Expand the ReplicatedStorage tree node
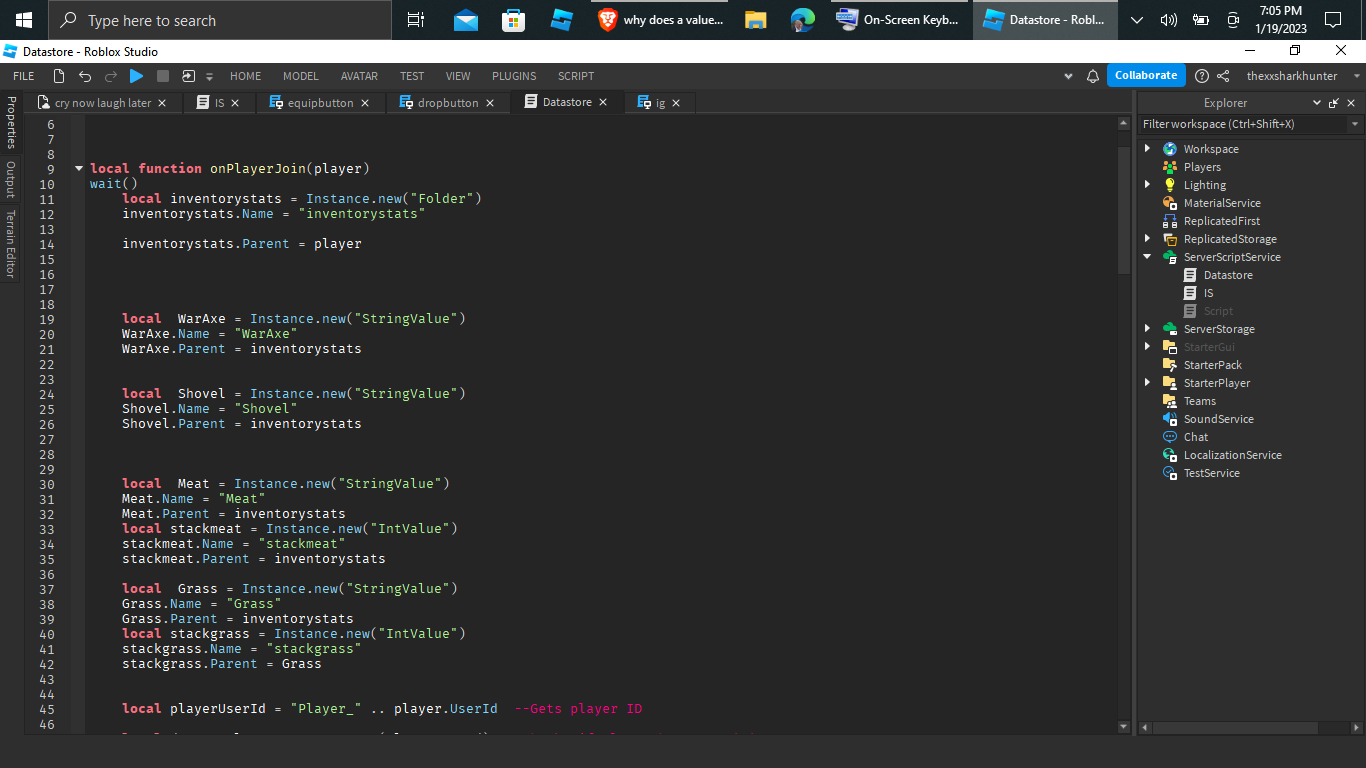 click(1147, 239)
